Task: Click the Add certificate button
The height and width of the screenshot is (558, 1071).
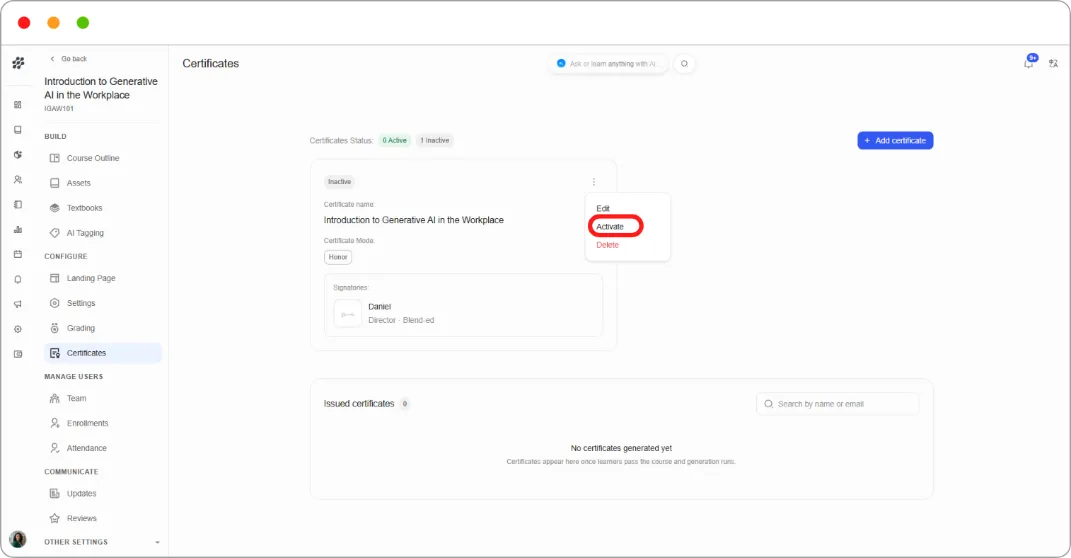Action: tap(895, 141)
